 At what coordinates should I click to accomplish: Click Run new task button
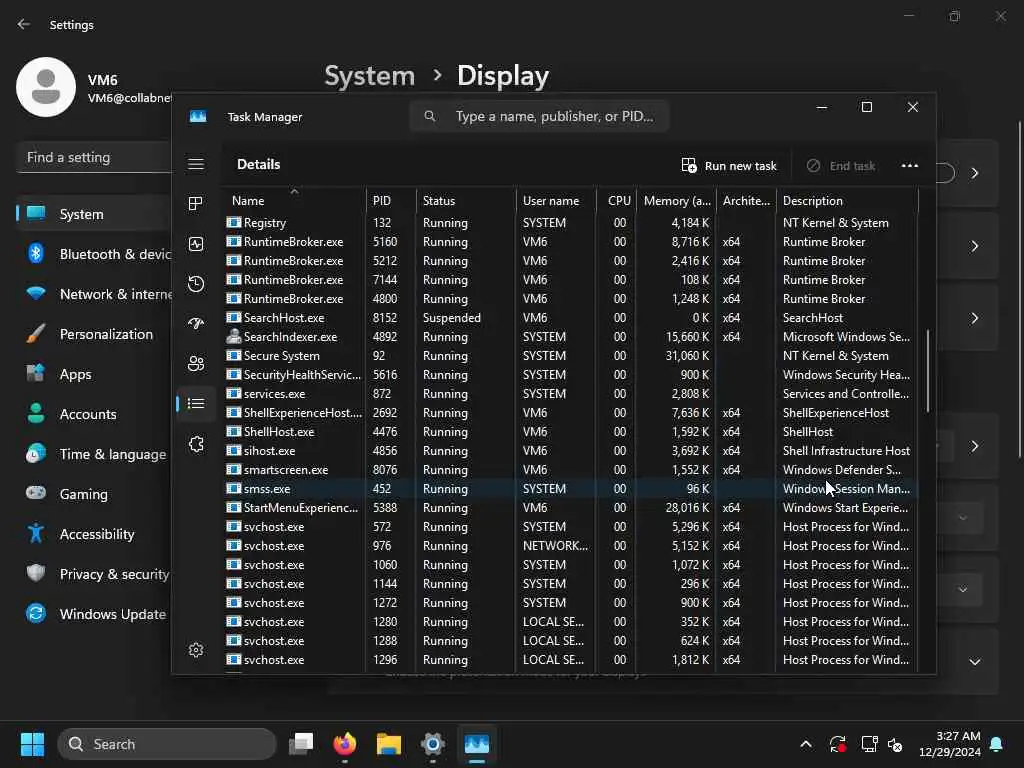click(729, 165)
